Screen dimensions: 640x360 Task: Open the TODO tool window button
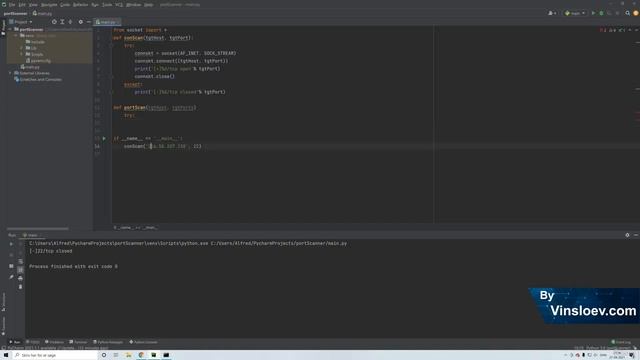33,342
